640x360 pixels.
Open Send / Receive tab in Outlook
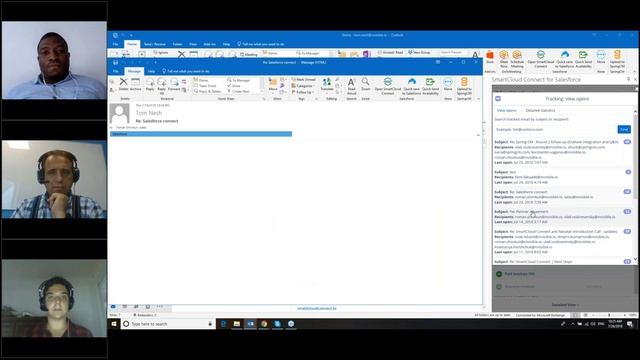point(155,44)
